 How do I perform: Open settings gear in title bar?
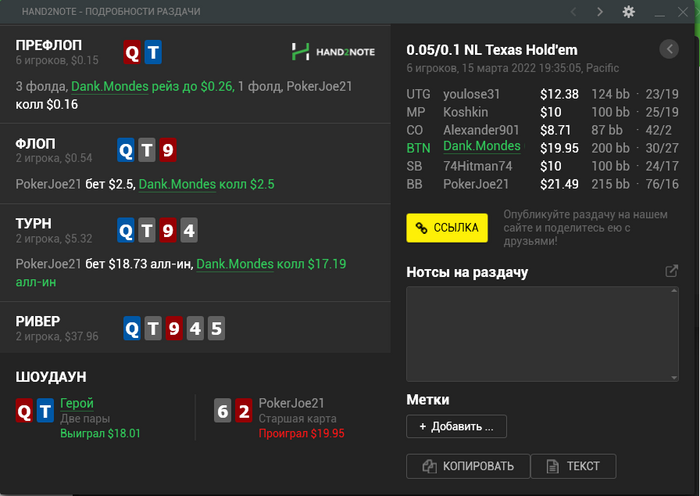pyautogui.click(x=629, y=12)
